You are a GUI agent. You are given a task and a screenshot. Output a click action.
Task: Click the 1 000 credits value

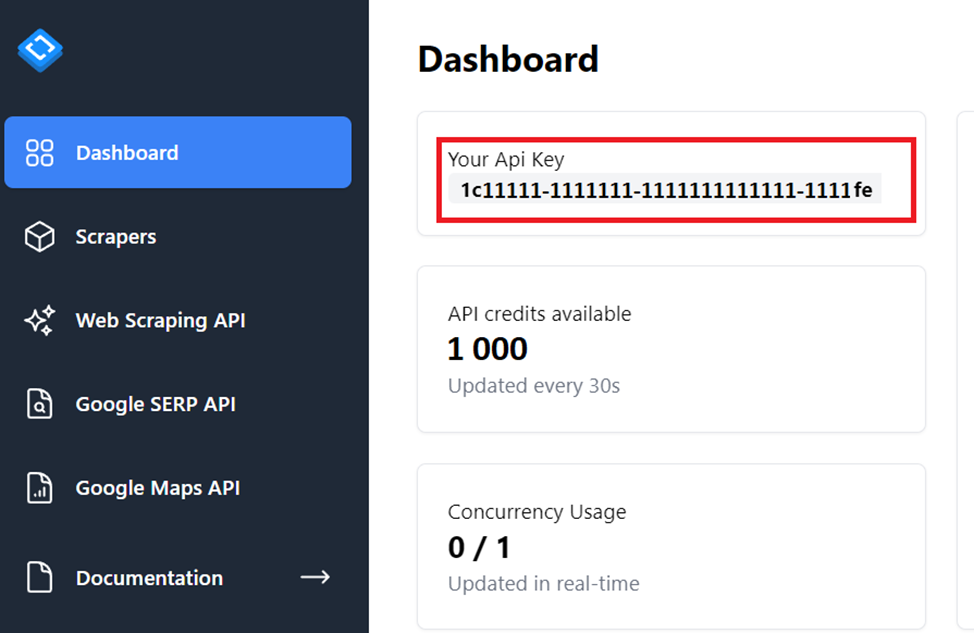click(487, 348)
